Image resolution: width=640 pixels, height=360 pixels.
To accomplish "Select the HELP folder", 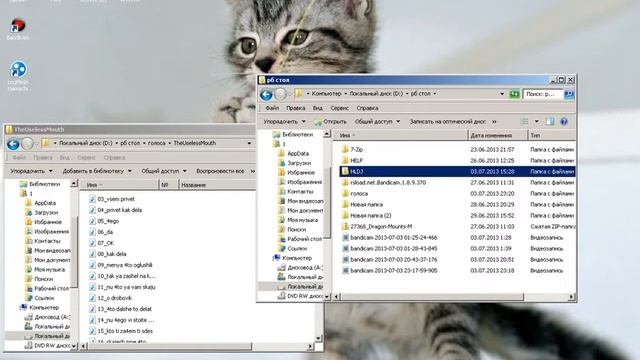I will point(352,160).
